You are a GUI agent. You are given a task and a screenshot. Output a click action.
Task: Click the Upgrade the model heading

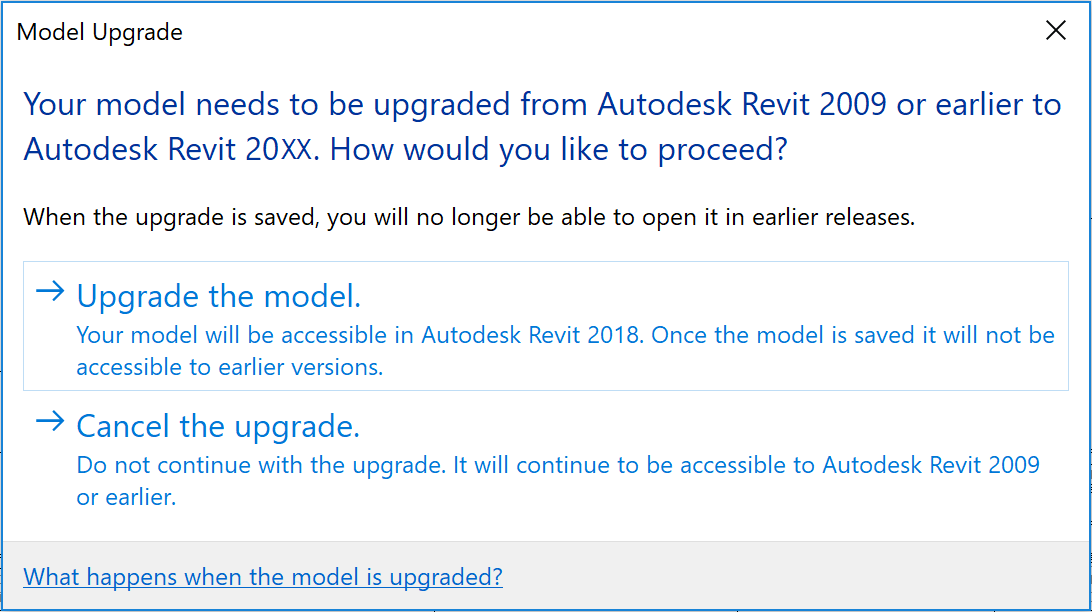(219, 296)
